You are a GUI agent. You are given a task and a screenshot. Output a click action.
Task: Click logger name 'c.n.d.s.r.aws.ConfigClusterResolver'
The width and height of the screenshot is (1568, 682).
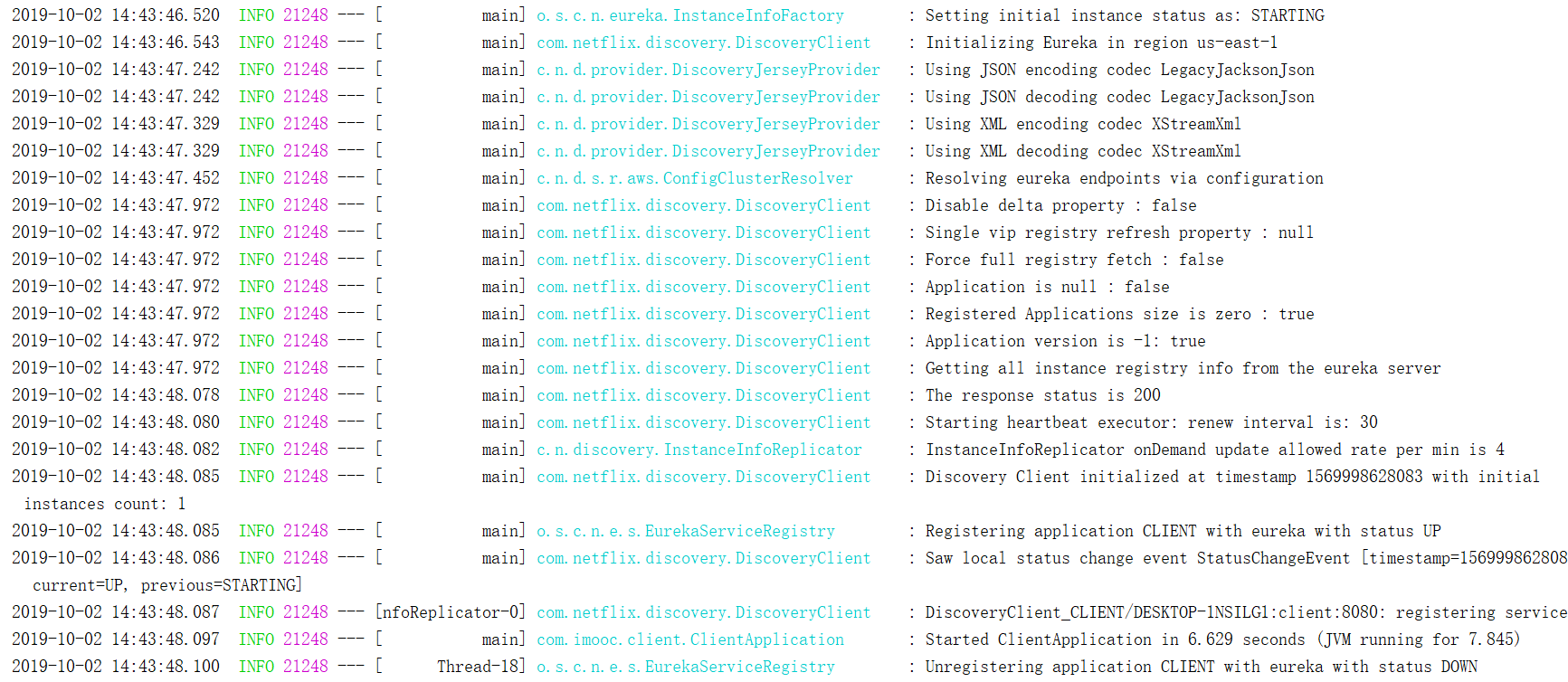tap(695, 178)
